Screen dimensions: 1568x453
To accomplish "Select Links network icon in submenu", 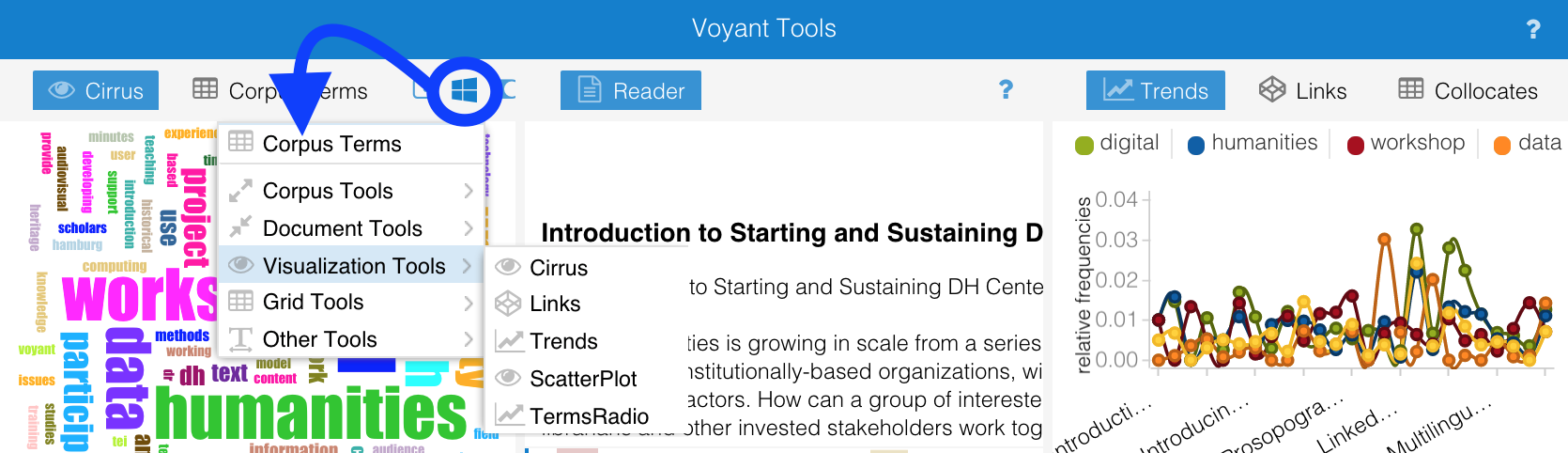I will pos(508,304).
